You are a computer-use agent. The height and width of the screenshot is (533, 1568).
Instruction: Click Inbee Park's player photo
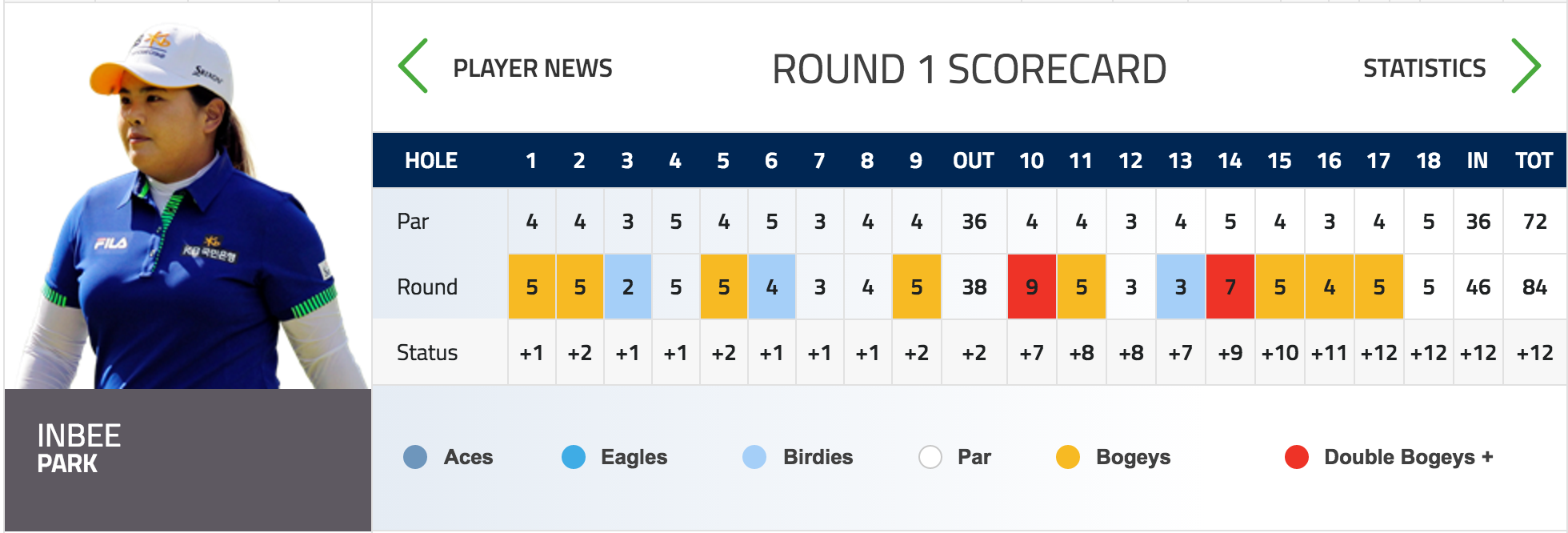click(188, 197)
